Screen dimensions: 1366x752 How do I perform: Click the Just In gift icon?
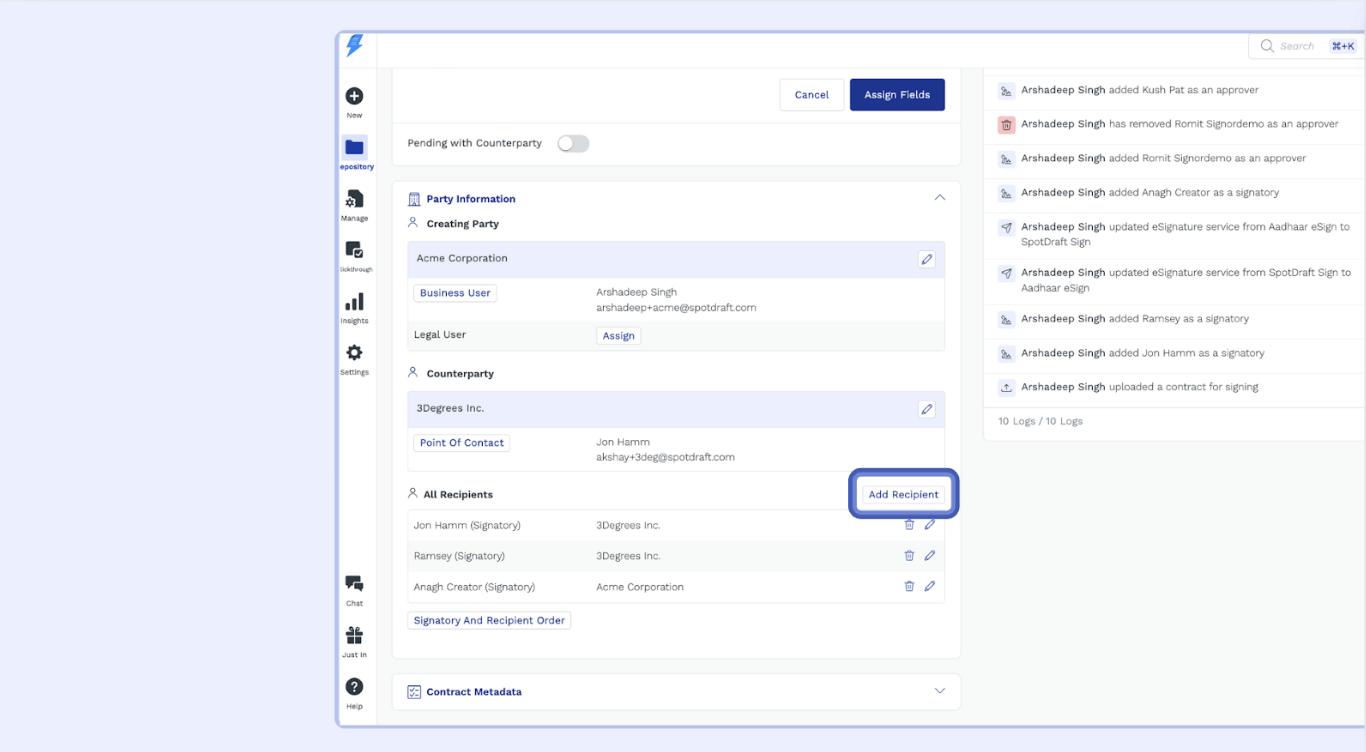354,636
